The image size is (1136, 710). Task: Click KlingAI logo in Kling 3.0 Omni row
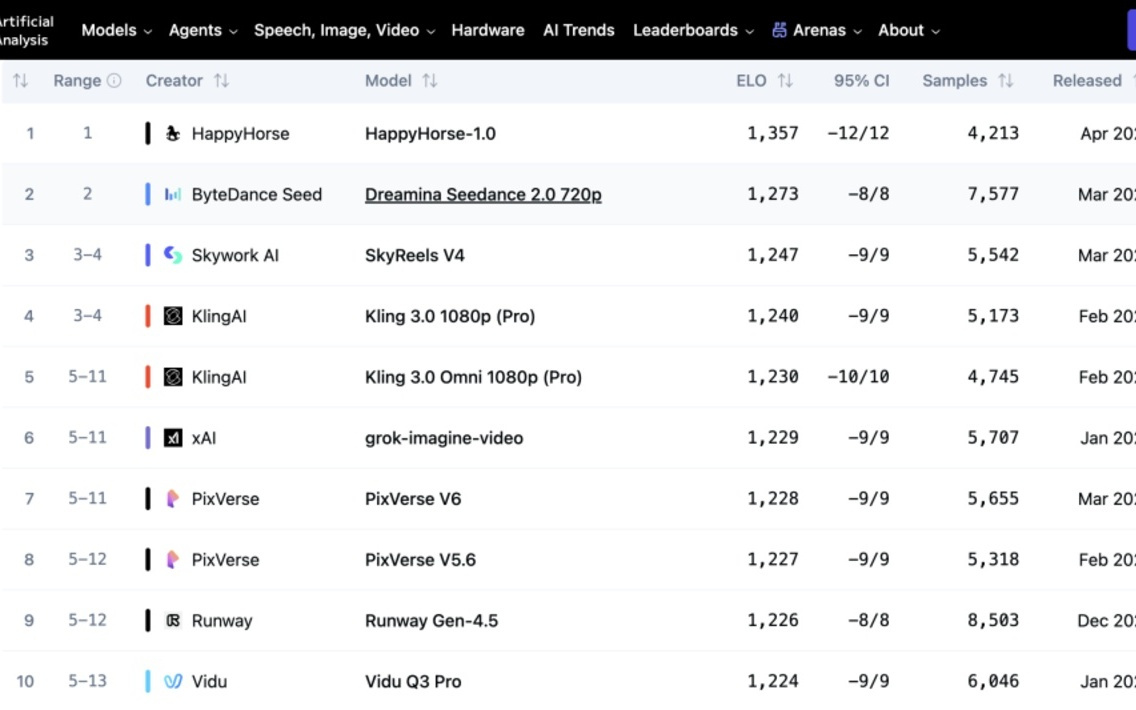[x=172, y=377]
